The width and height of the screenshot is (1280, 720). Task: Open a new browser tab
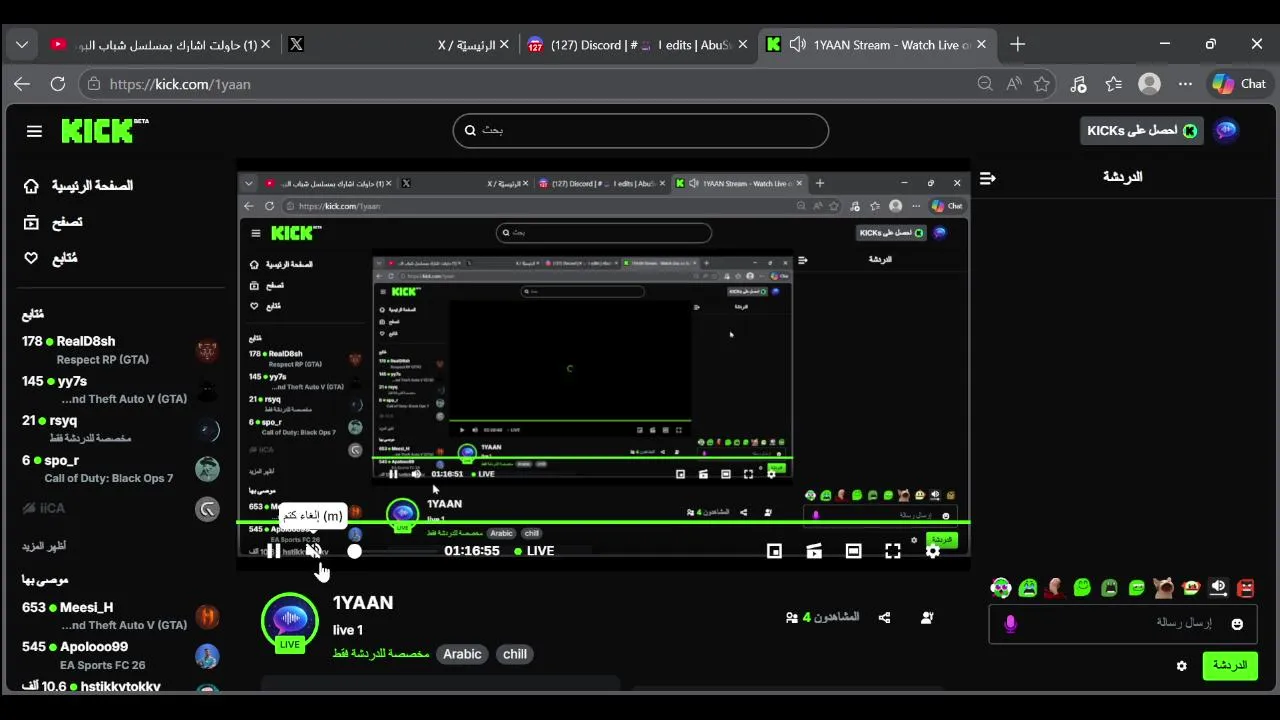tap(1017, 44)
